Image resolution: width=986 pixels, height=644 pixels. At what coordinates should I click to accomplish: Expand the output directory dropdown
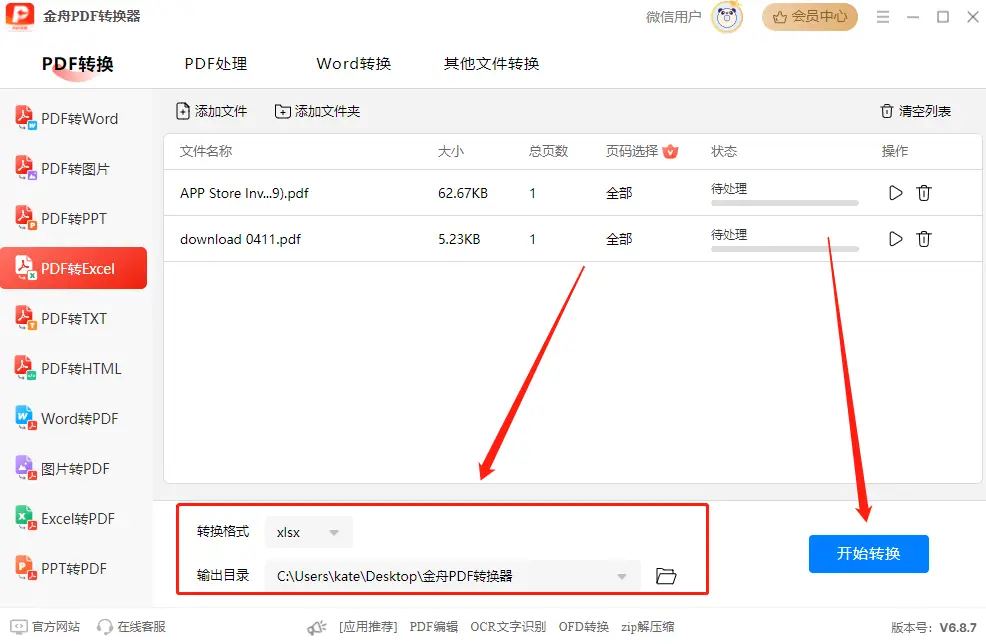622,575
